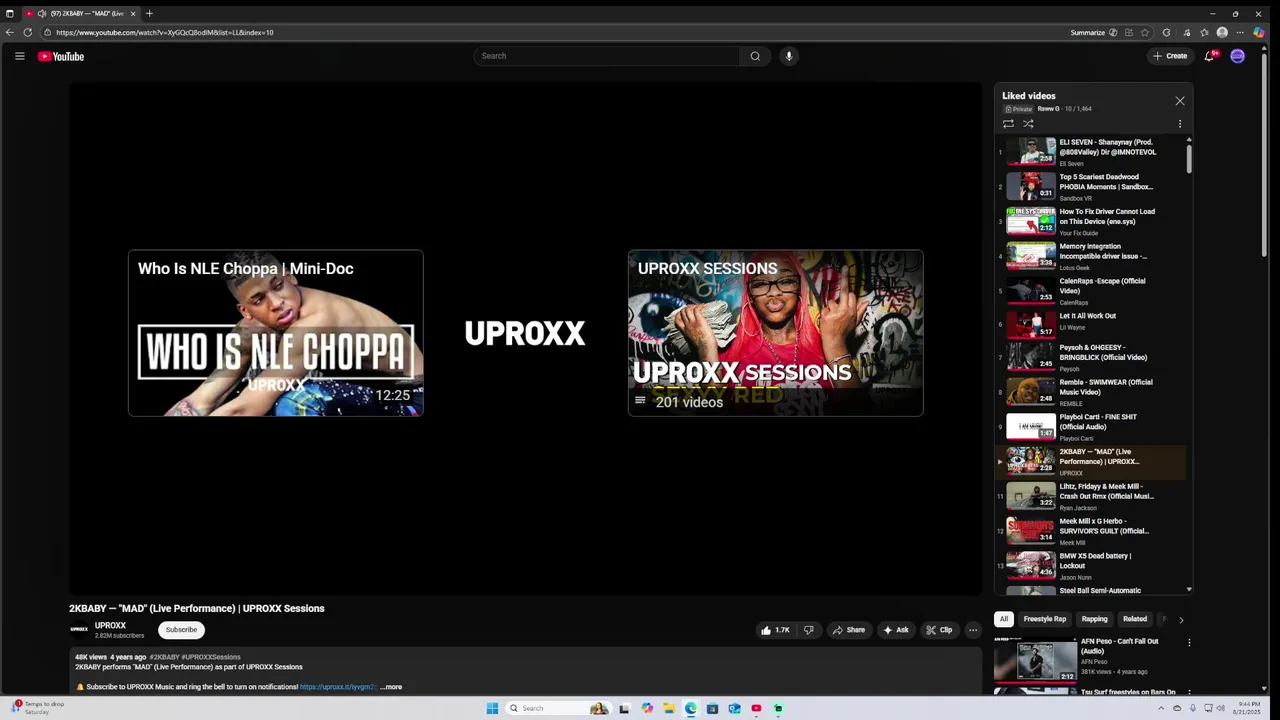
Task: Play How To Fix Driver Cannot Load
Action: pyautogui.click(x=1091, y=222)
